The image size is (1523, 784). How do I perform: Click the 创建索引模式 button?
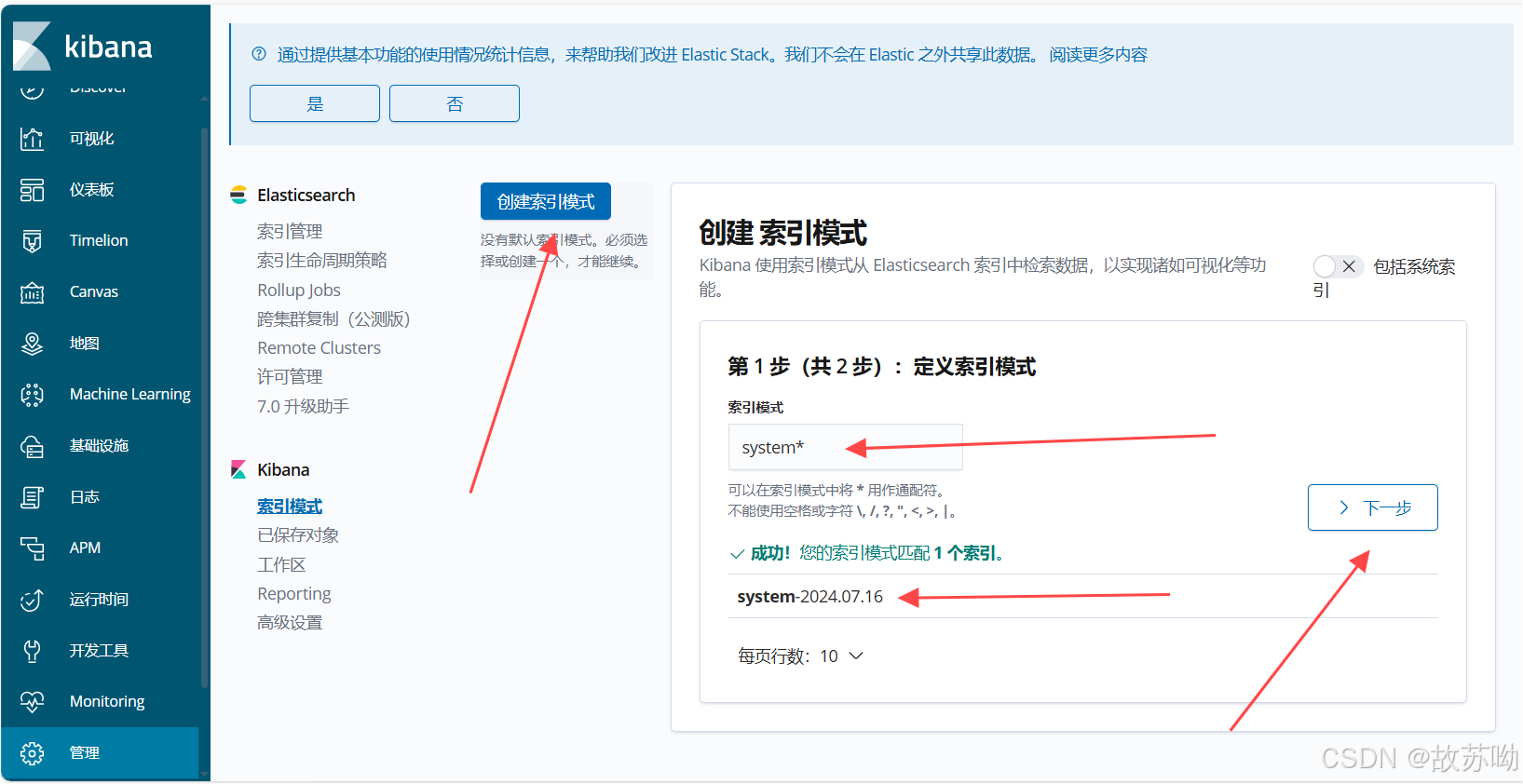tap(546, 201)
